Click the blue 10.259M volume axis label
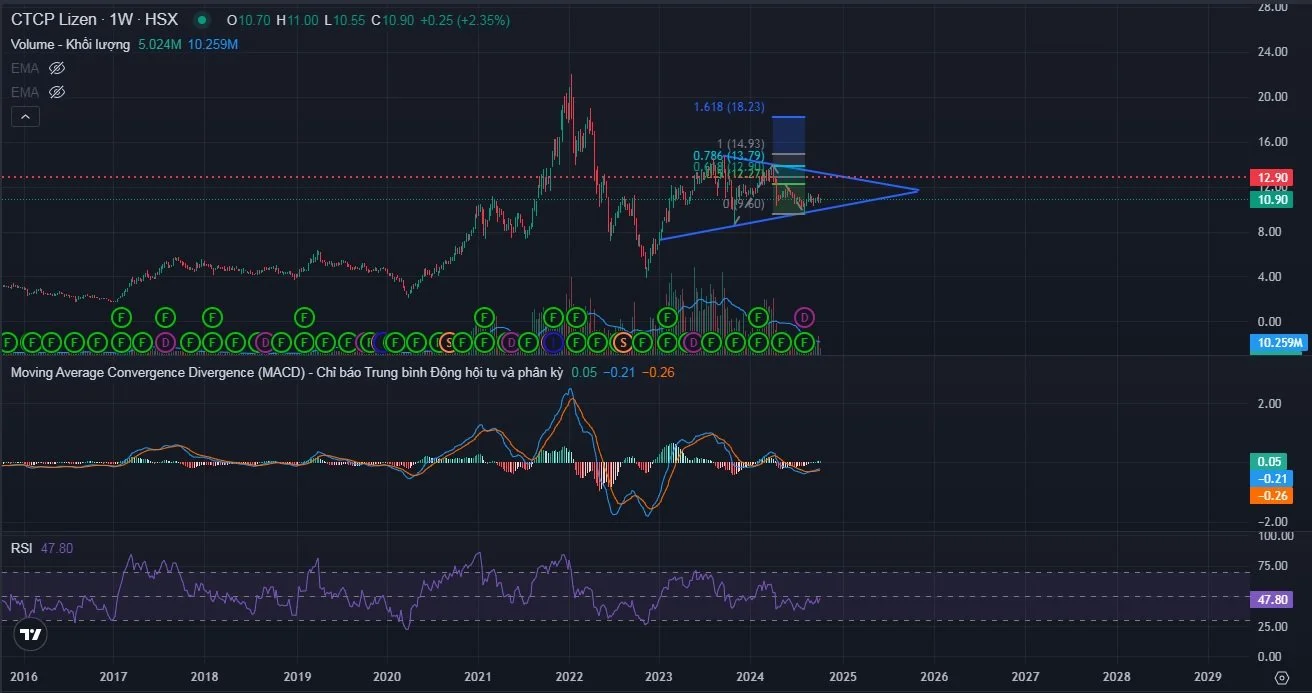This screenshot has width=1312, height=693. coord(1278,343)
